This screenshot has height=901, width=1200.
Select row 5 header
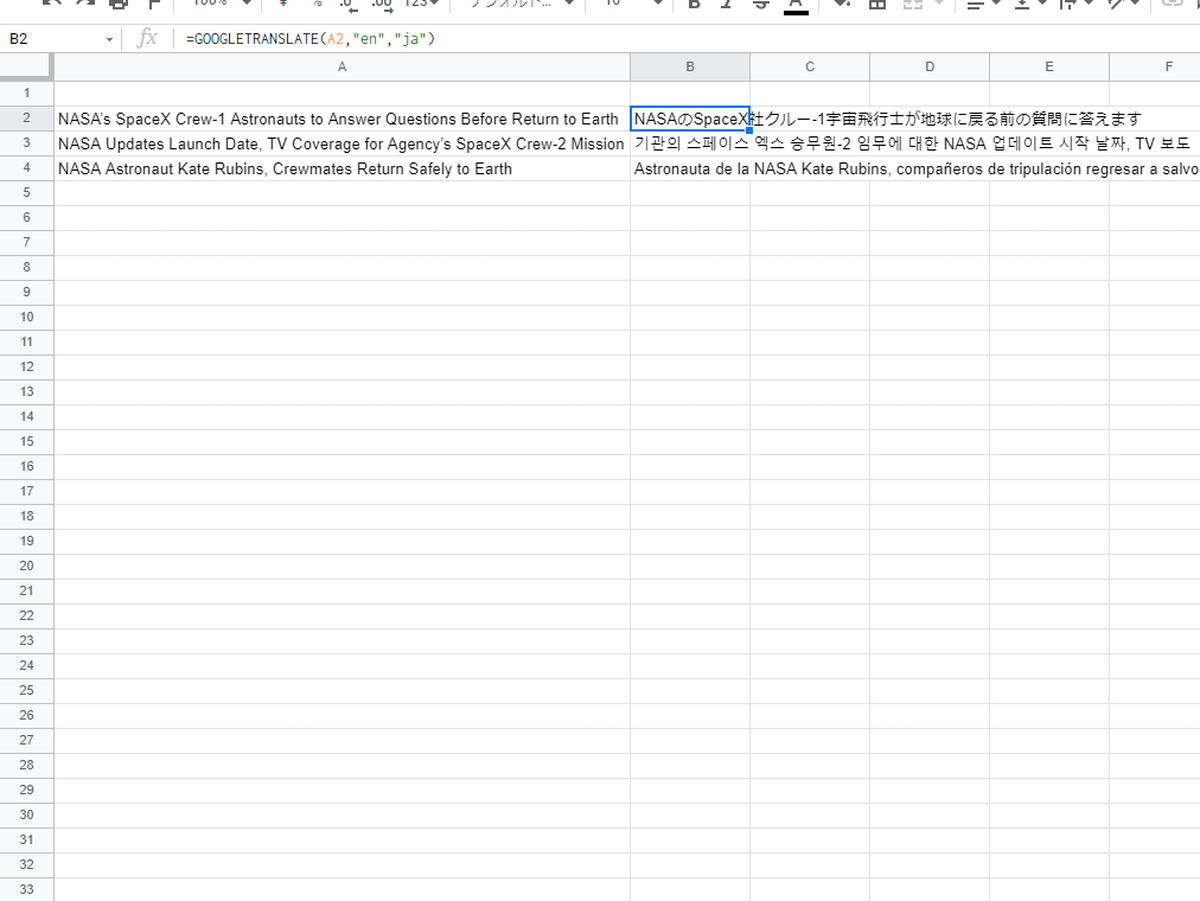[x=26, y=193]
